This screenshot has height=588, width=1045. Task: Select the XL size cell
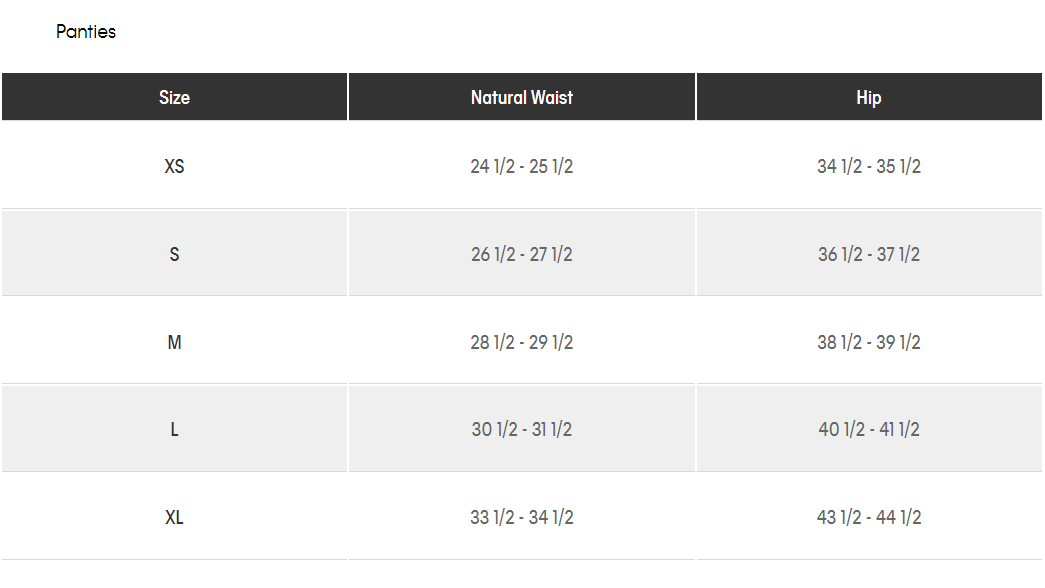point(174,517)
